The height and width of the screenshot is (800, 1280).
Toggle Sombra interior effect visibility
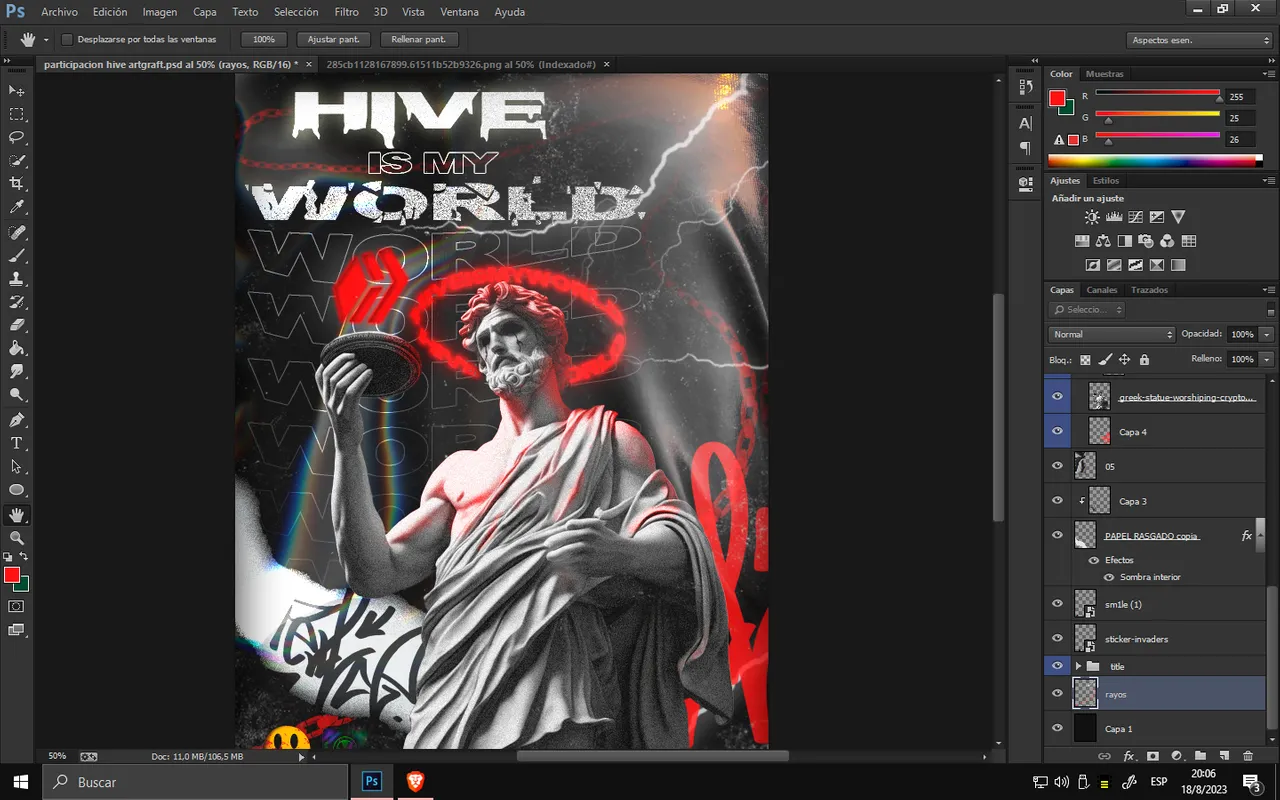coord(1108,577)
